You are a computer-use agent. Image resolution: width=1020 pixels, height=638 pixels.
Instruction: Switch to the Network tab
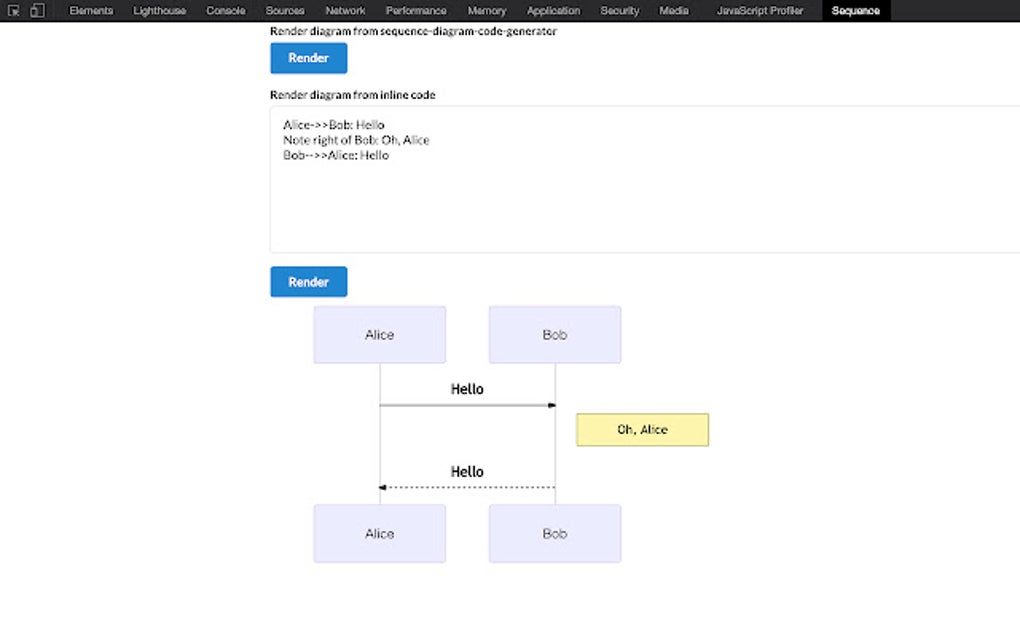[345, 10]
